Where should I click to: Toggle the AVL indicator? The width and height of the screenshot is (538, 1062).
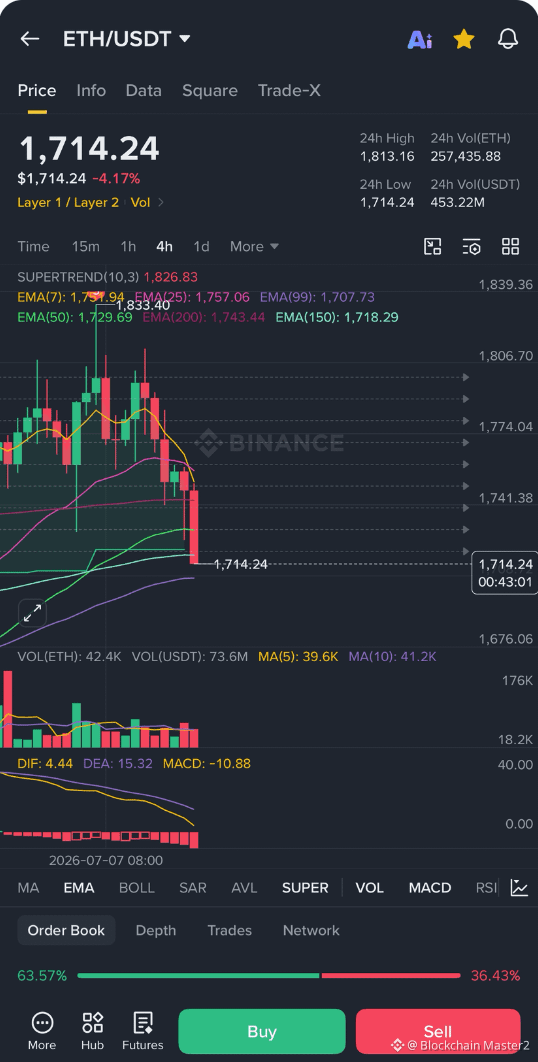tap(245, 887)
